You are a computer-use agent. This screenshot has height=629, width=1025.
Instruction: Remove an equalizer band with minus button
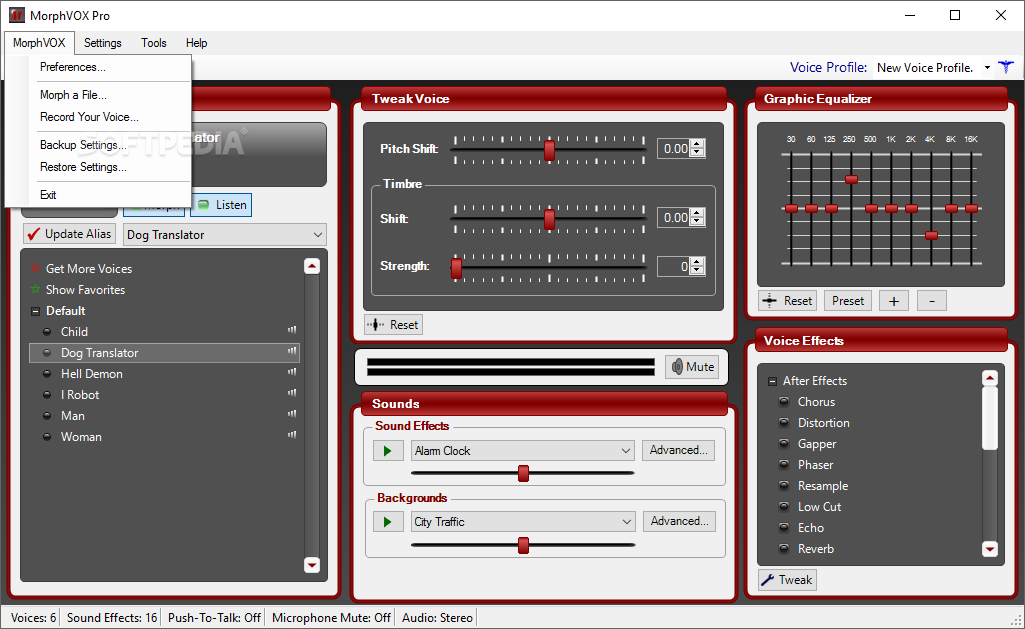[x=932, y=301]
